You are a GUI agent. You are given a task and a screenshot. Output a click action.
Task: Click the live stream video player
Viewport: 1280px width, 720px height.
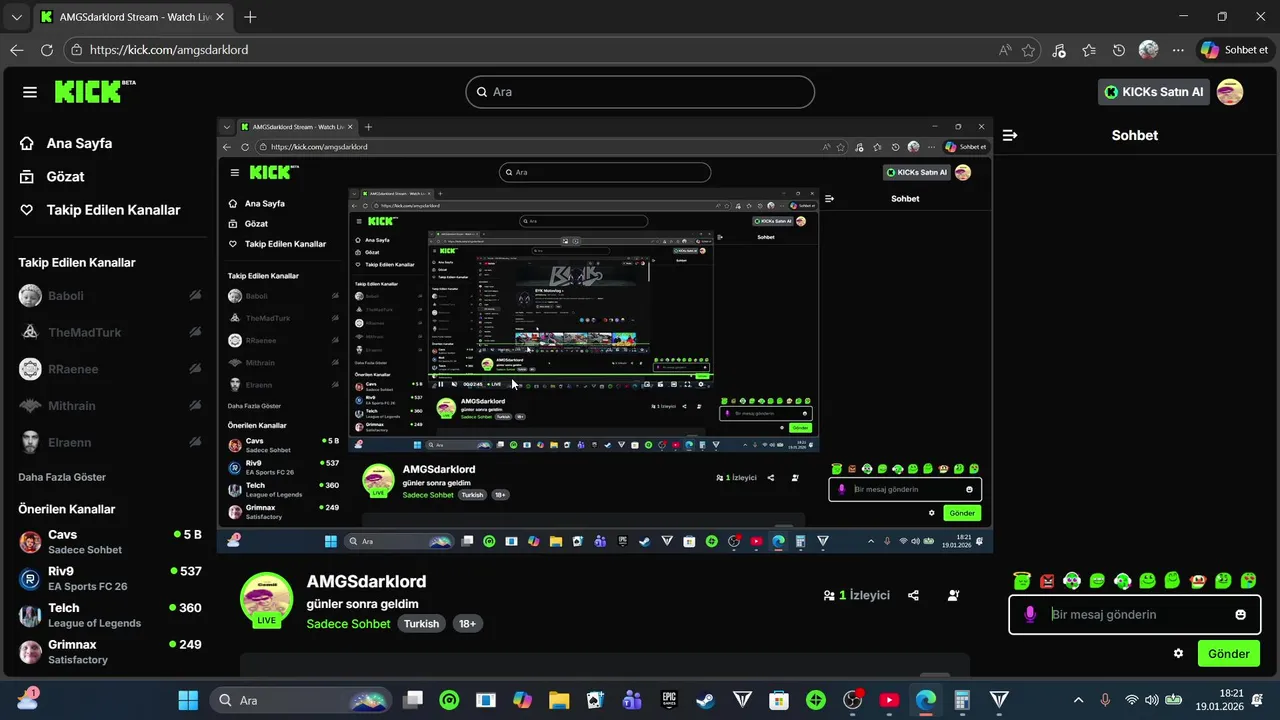[605, 335]
